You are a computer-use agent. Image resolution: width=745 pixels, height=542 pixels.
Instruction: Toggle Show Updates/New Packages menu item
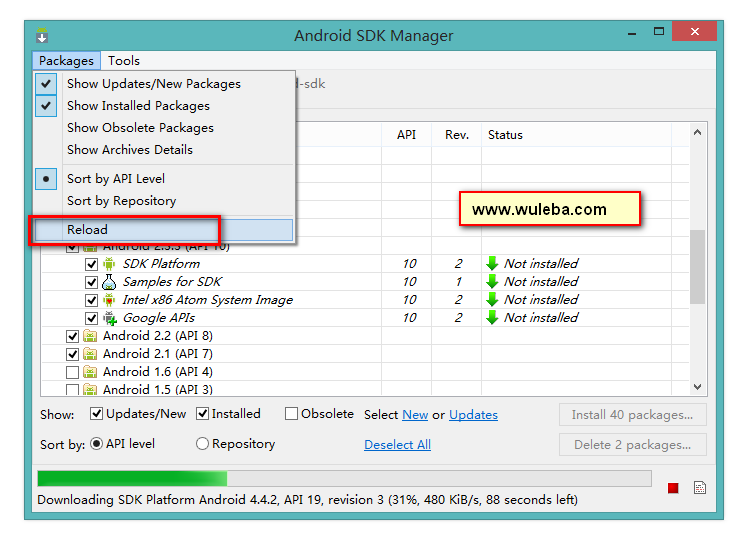[163, 84]
